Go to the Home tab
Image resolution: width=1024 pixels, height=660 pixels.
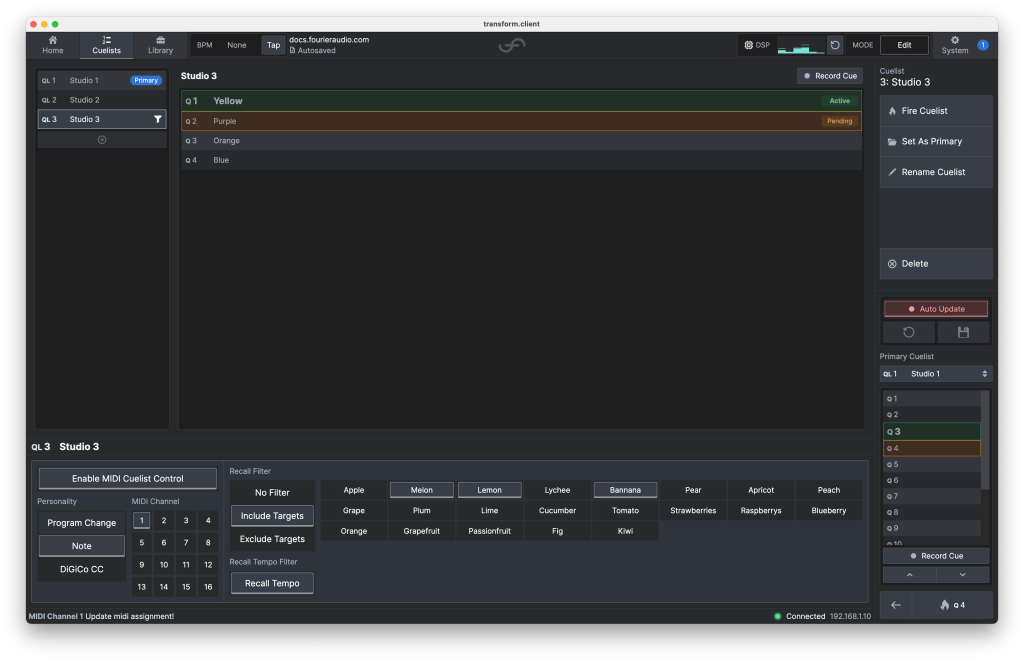(53, 45)
